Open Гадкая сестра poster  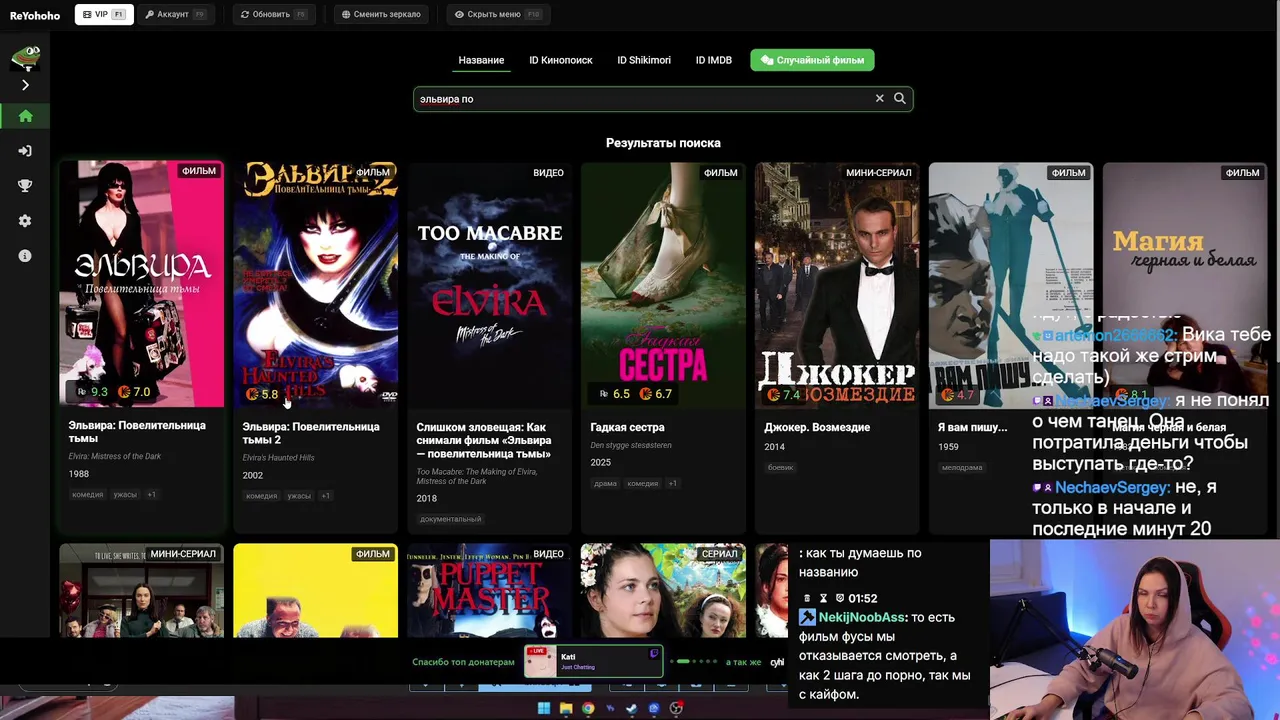(663, 285)
